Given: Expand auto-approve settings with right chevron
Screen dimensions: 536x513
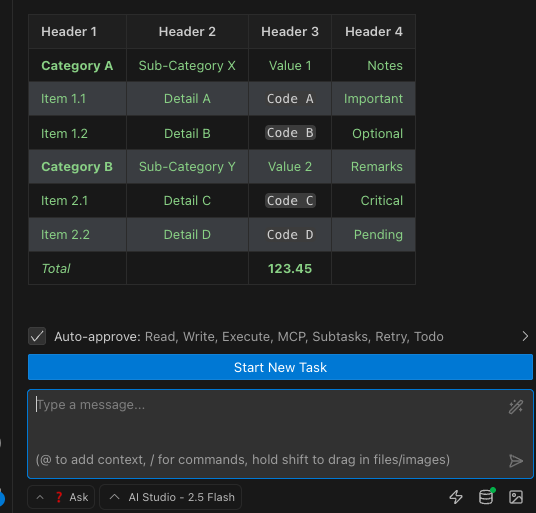Looking at the screenshot, I should pyautogui.click(x=525, y=336).
